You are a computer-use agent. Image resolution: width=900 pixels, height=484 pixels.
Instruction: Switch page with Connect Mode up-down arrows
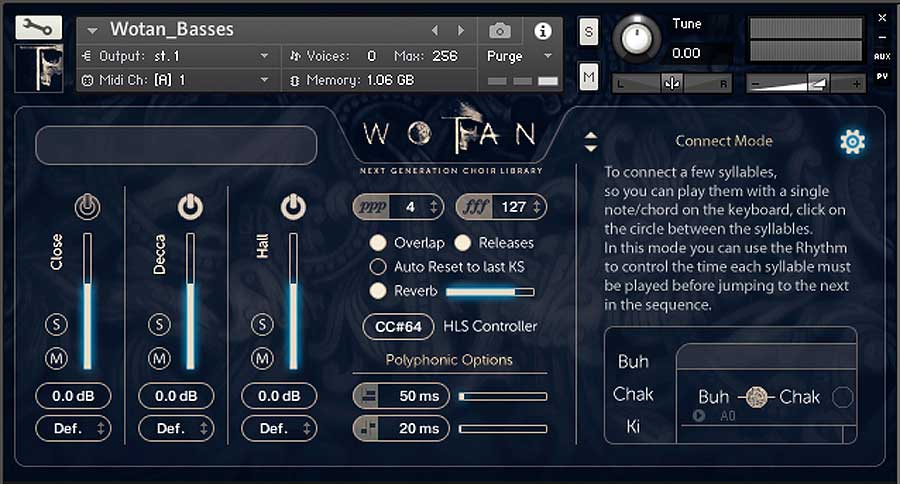pos(591,142)
